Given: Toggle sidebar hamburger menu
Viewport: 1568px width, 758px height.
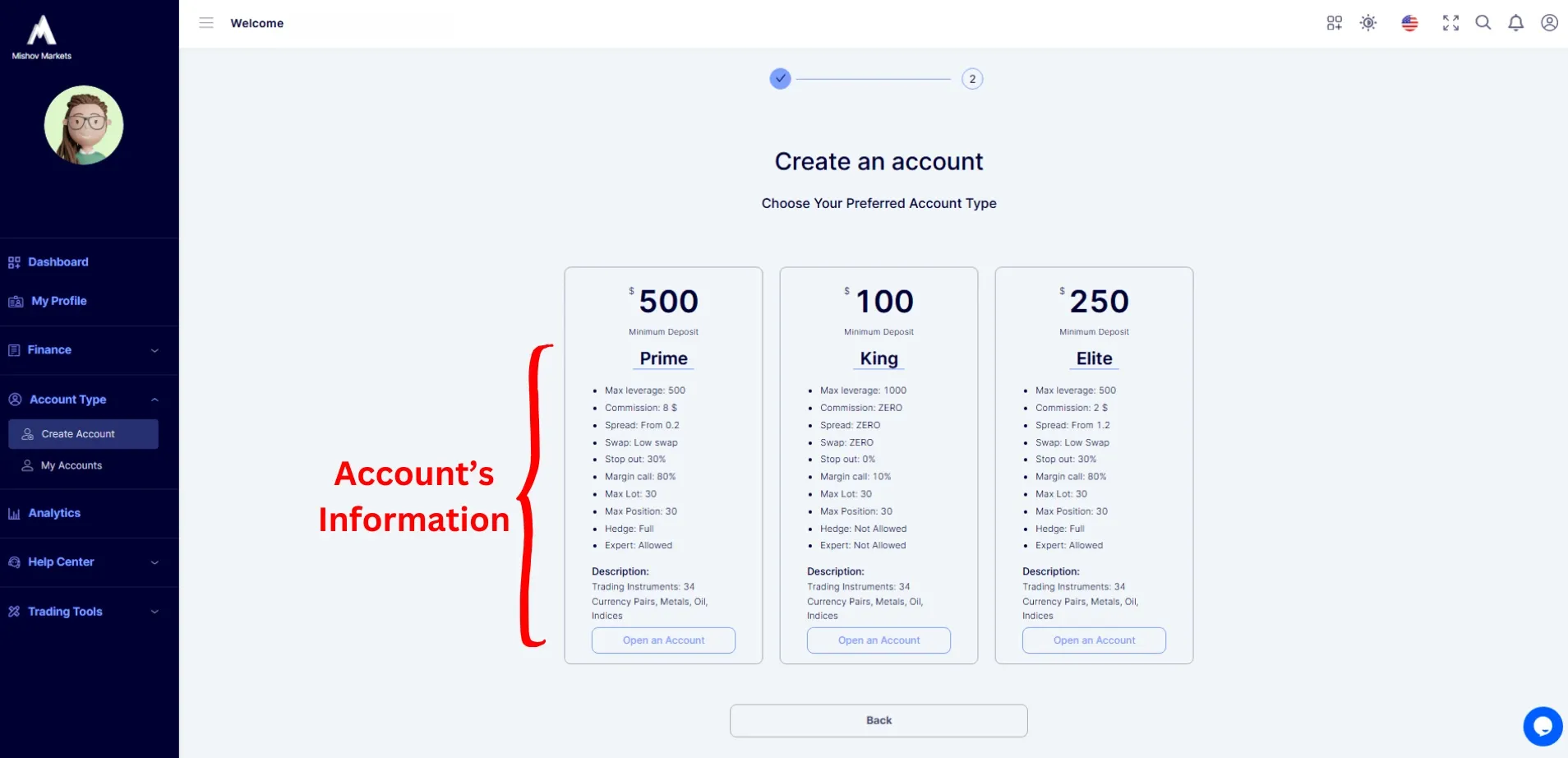Looking at the screenshot, I should (206, 23).
